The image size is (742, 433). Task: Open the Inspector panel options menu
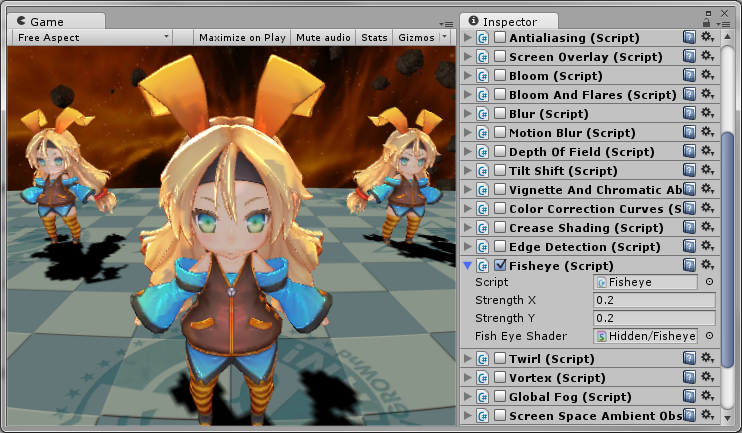point(723,24)
